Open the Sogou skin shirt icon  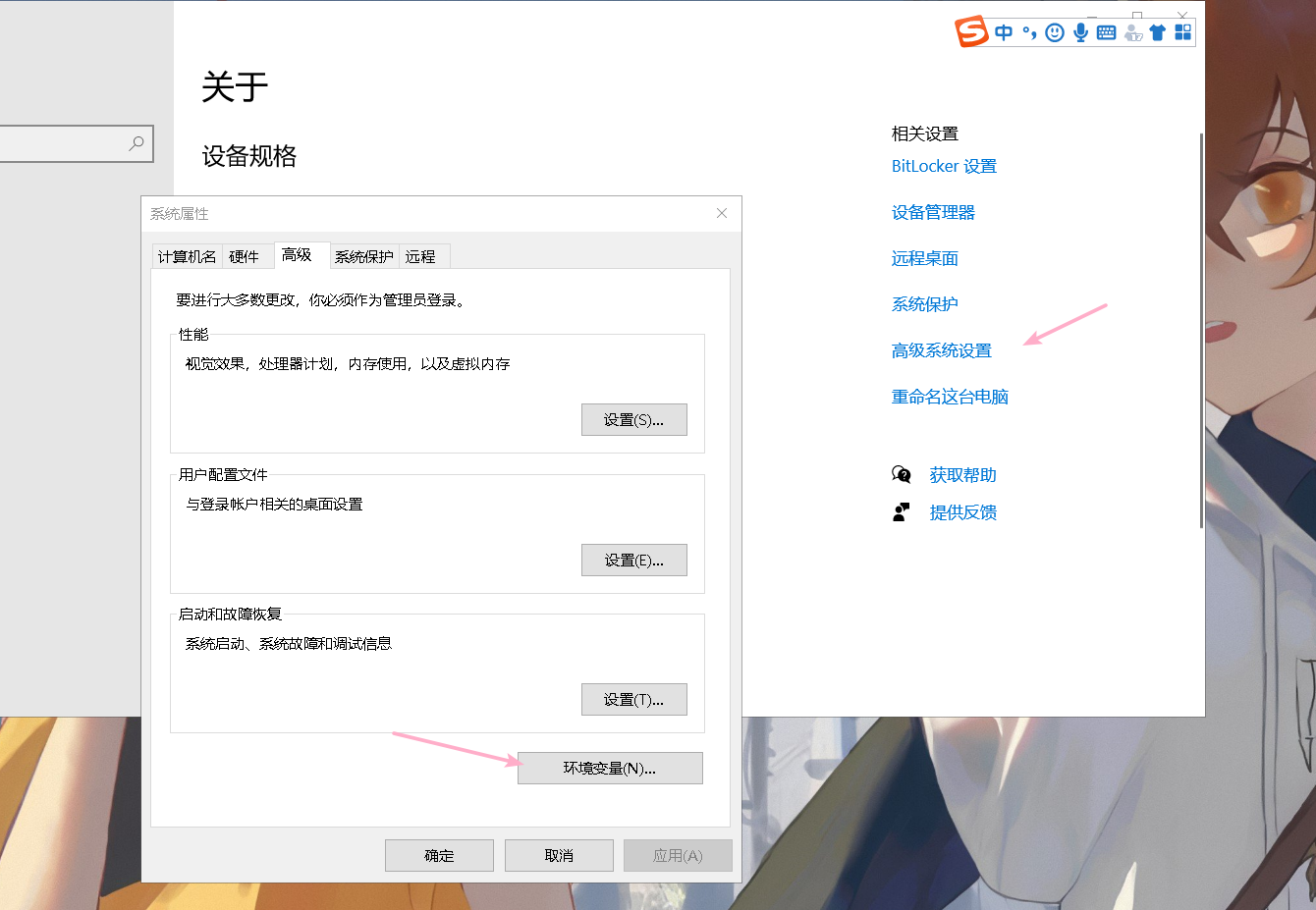coord(1157,32)
